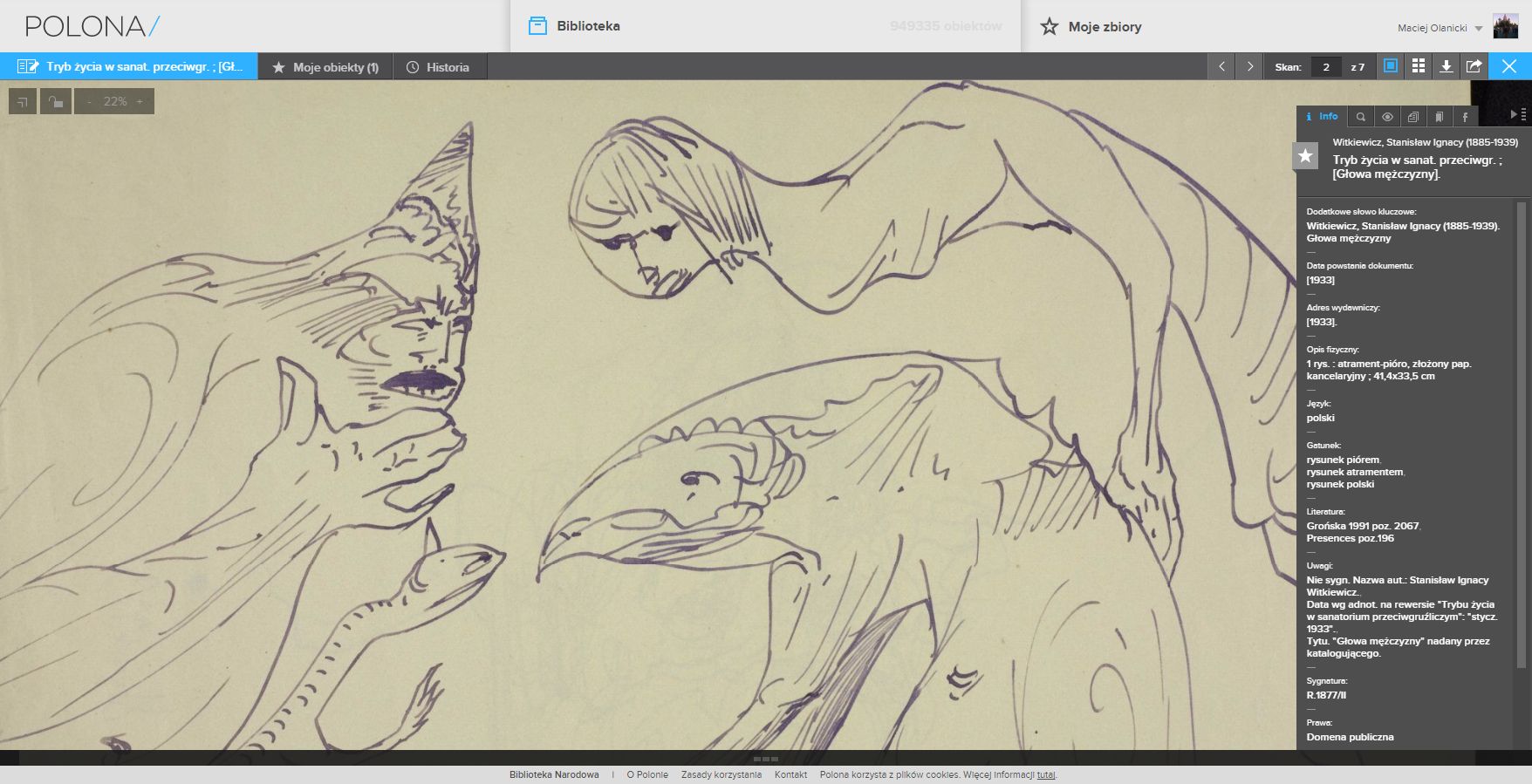Open the bookmarks tab in side panel

[x=1439, y=117]
